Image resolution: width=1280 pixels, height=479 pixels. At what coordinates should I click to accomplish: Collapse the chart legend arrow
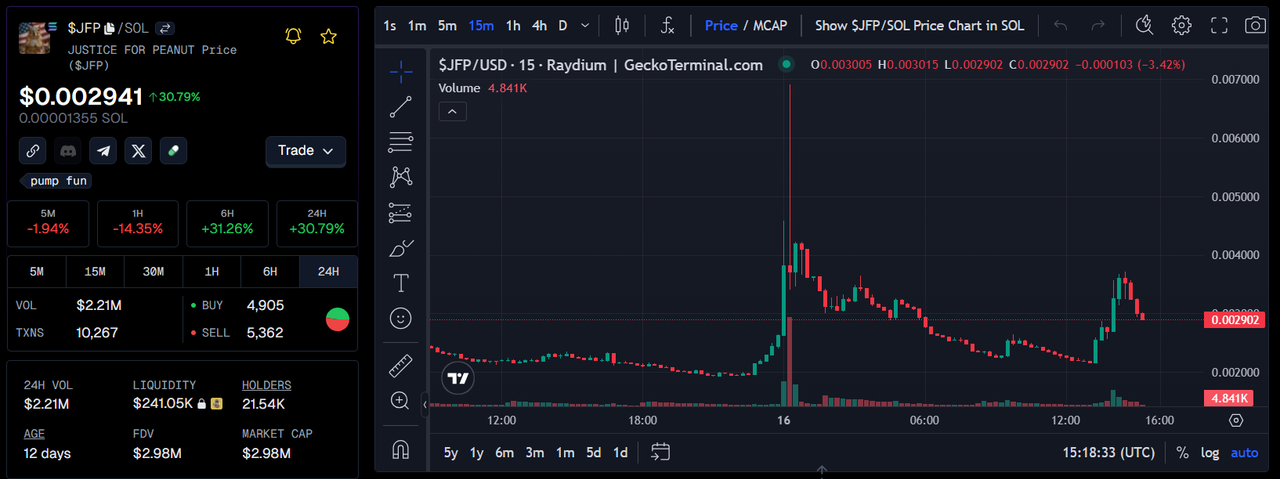click(452, 112)
